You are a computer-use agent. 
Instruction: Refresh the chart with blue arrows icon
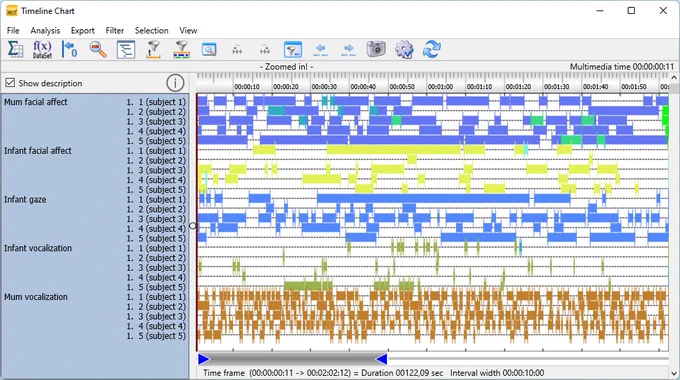click(432, 49)
